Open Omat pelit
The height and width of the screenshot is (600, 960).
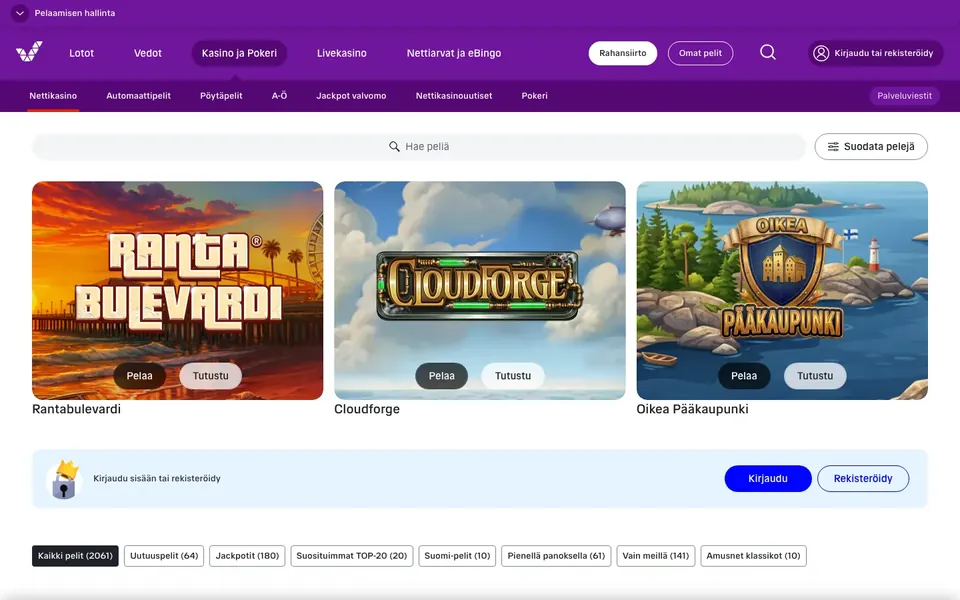[x=700, y=53]
